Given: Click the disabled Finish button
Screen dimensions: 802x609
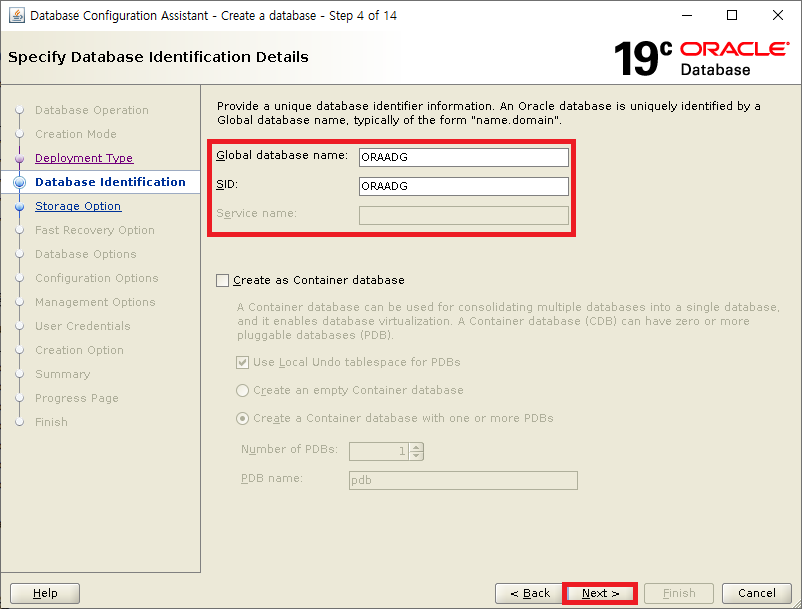Looking at the screenshot, I should [x=679, y=593].
